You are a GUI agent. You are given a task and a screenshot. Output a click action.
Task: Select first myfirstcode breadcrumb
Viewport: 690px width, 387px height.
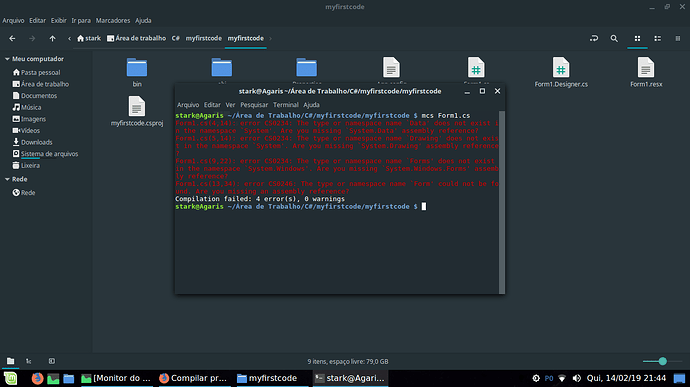[203, 38]
